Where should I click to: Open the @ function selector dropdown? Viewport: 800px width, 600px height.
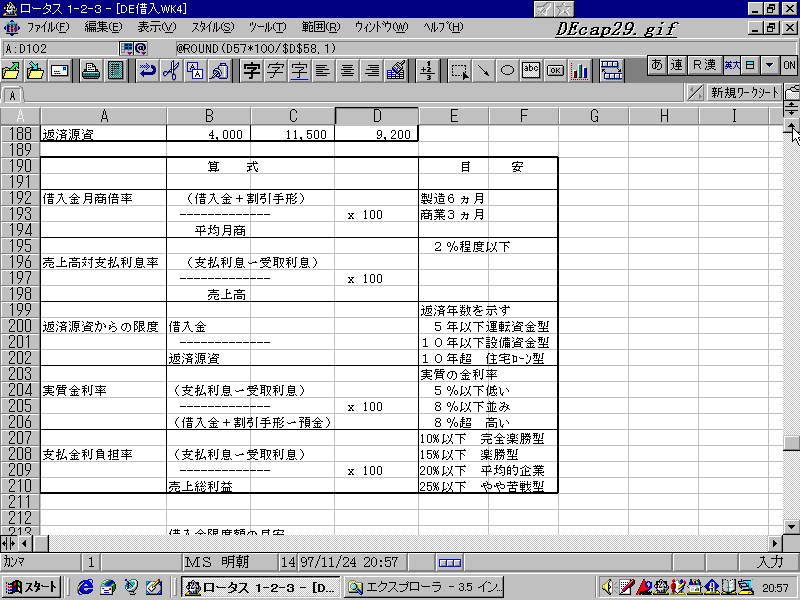point(140,47)
